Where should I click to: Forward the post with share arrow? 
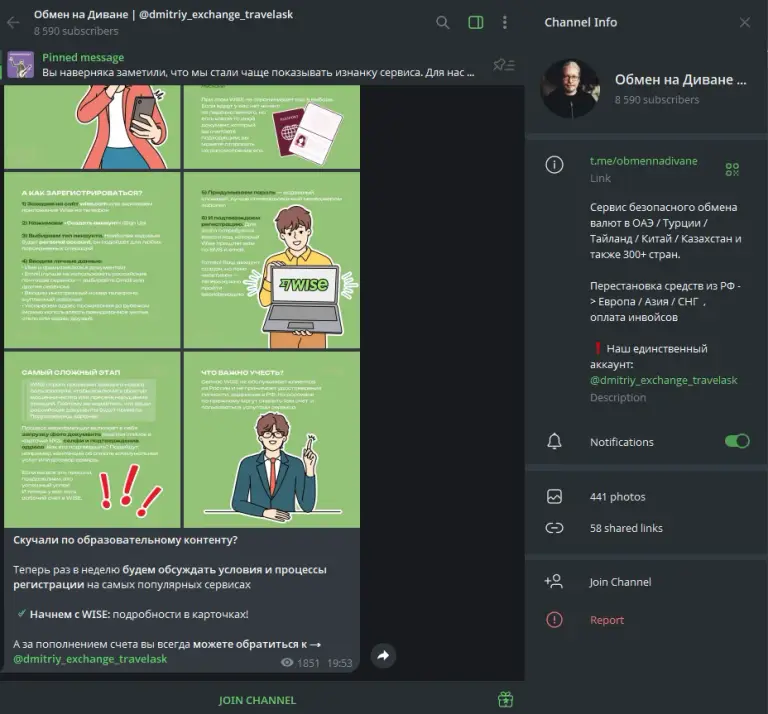[x=383, y=656]
